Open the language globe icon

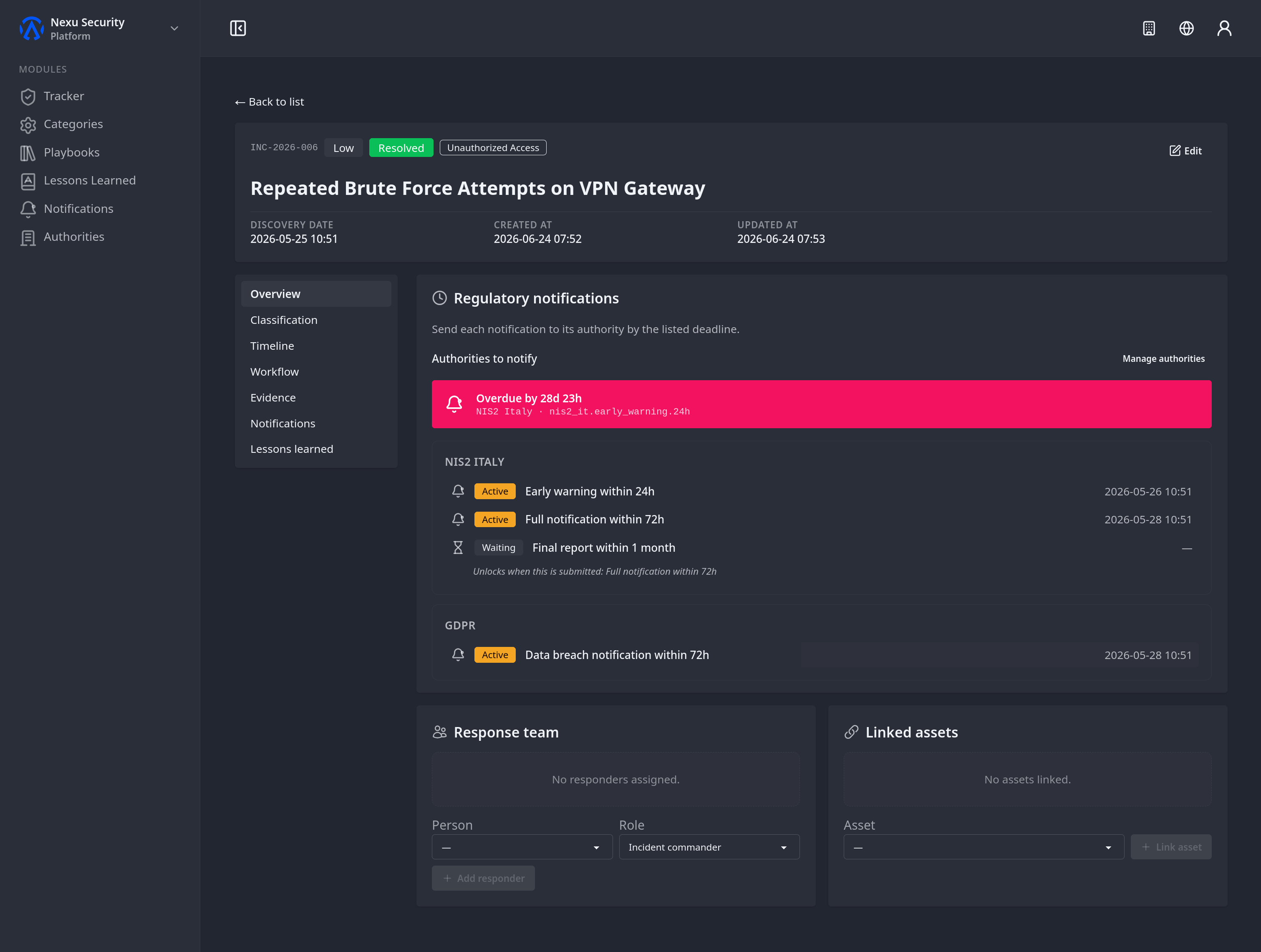tap(1186, 28)
